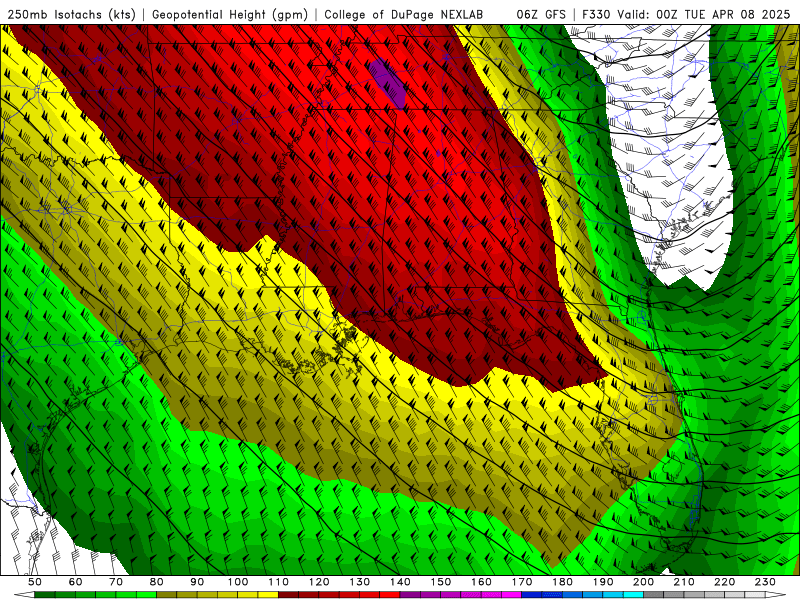Image resolution: width=800 pixels, height=600 pixels.
Task: Click the "06Z GFS" model run label
Action: (x=541, y=14)
